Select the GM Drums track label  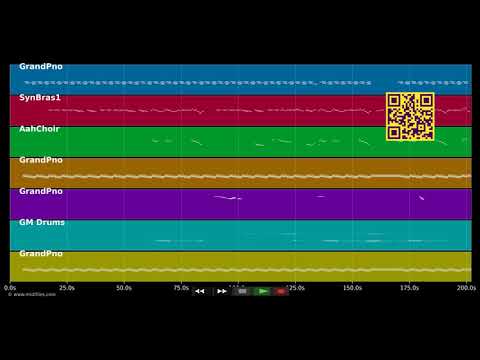42,222
